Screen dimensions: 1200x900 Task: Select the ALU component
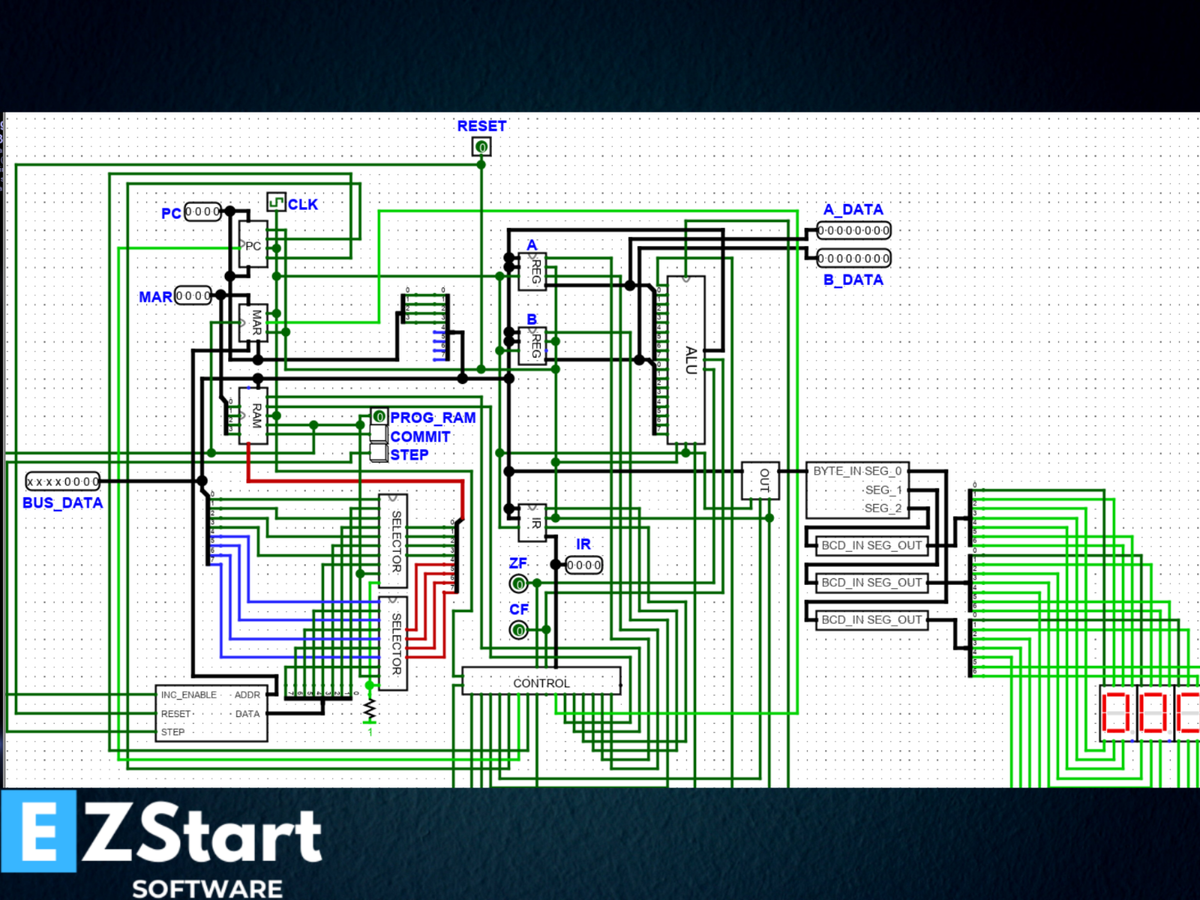[x=685, y=360]
